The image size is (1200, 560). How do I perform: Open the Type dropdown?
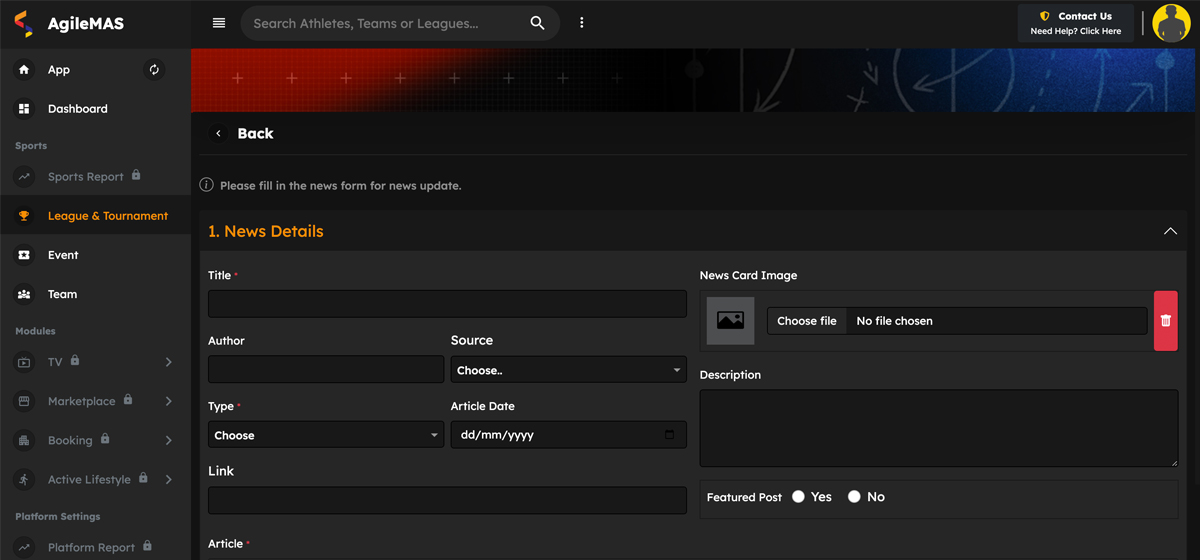pyautogui.click(x=326, y=435)
